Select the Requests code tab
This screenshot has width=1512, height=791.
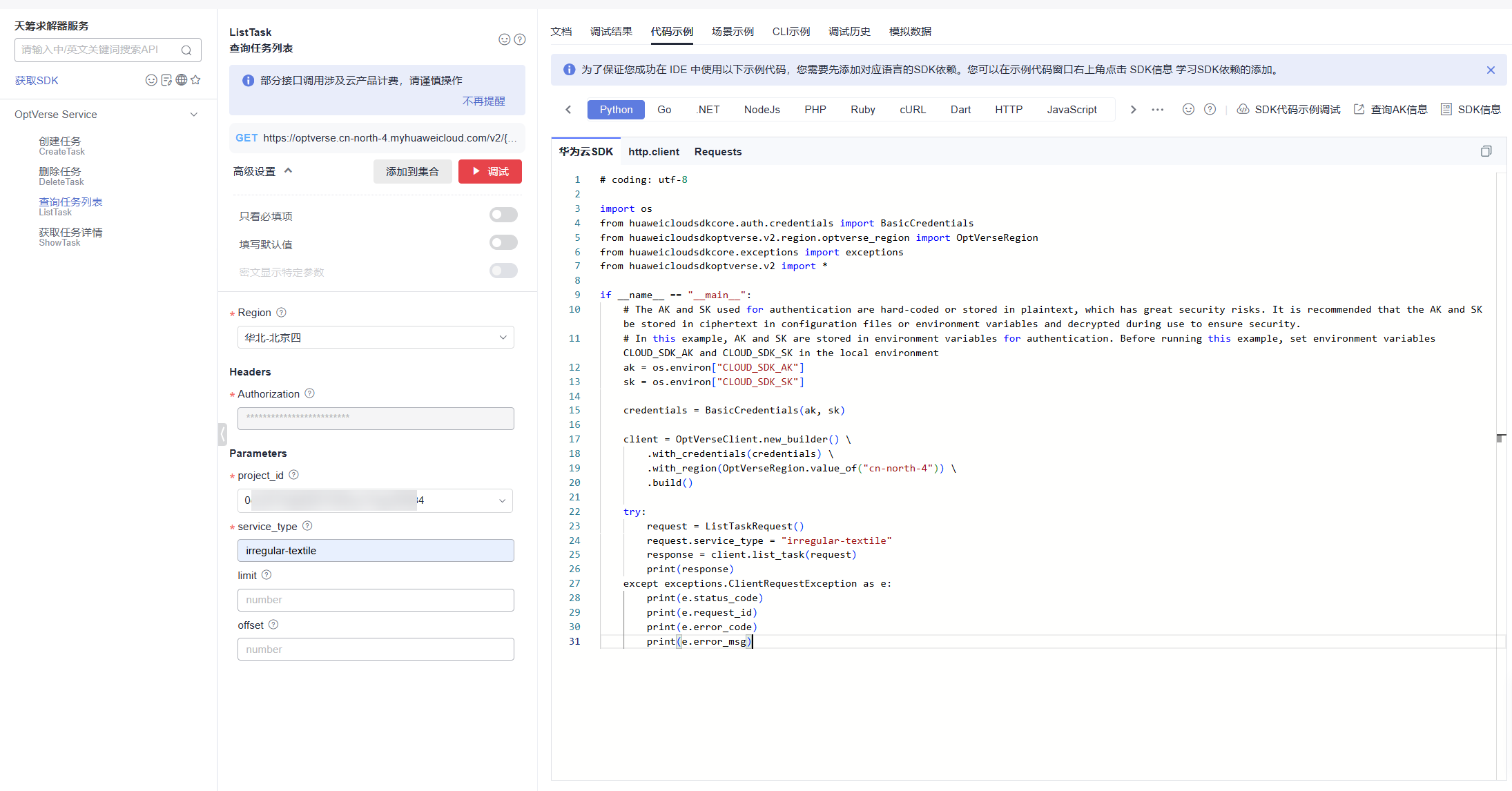718,152
